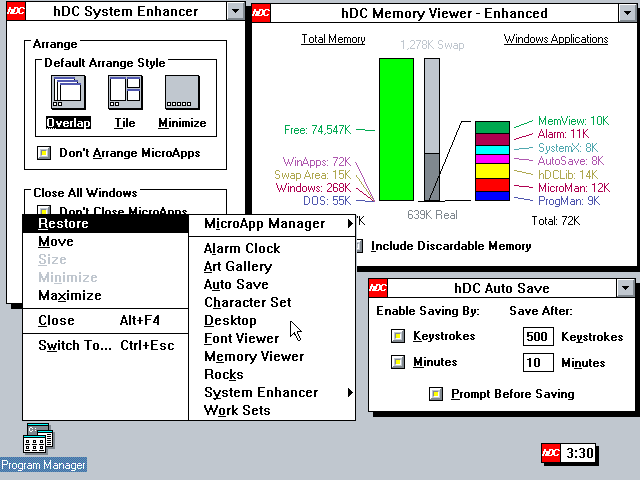The image size is (640, 480).
Task: Open Desktop from the menu
Action: click(x=271, y=320)
